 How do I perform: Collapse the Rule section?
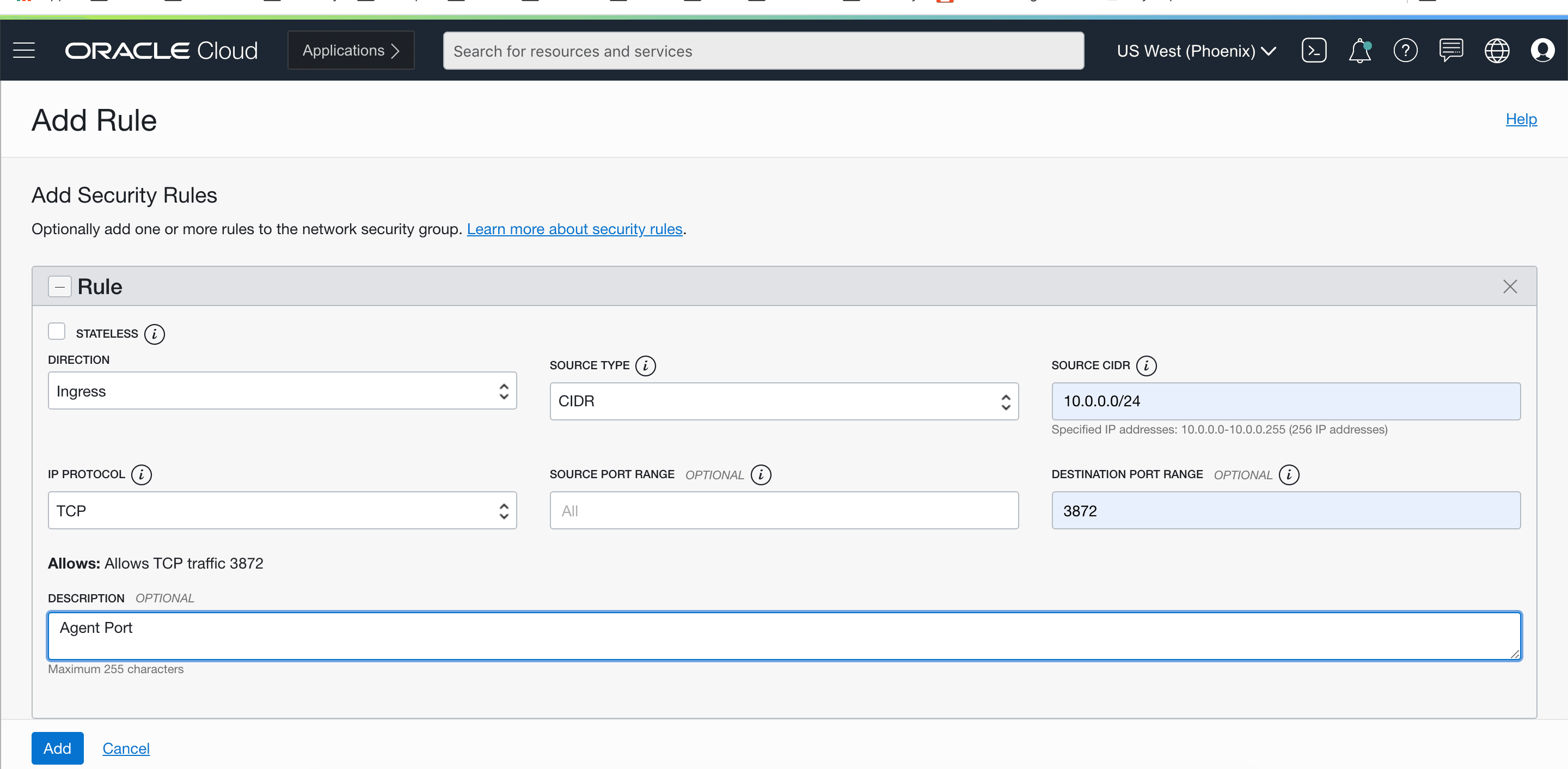point(60,287)
